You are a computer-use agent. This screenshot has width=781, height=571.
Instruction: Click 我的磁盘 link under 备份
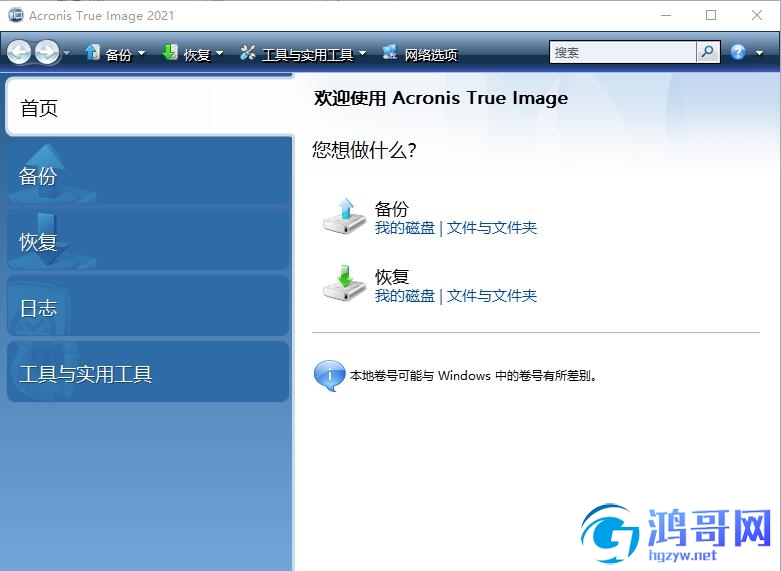coord(405,228)
